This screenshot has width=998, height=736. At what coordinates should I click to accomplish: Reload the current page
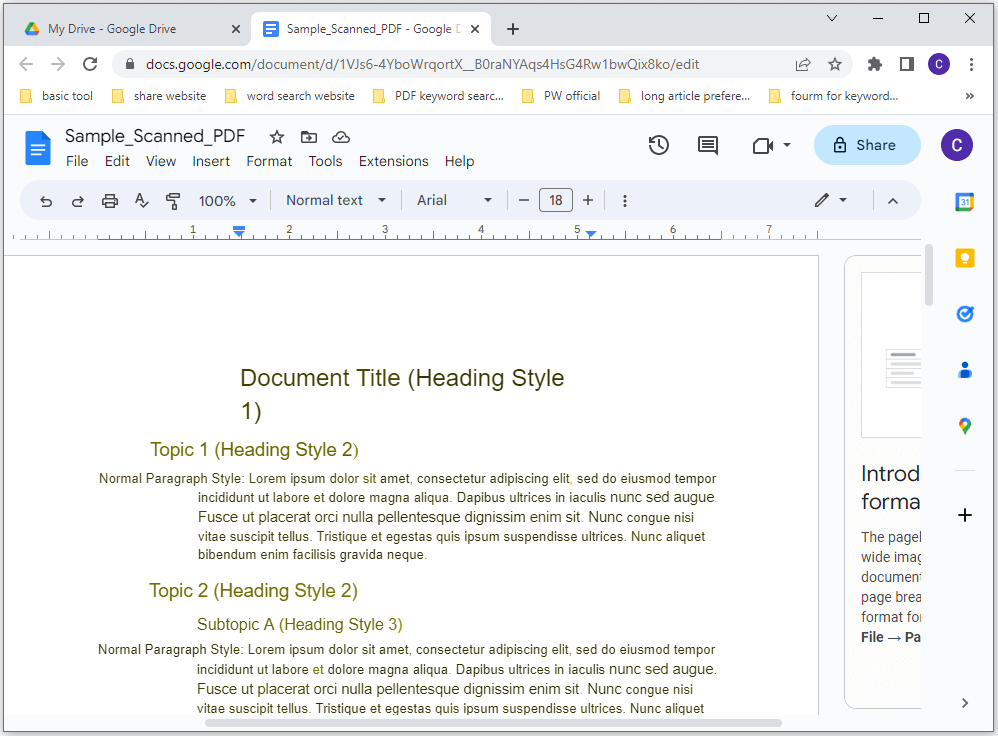click(x=90, y=64)
